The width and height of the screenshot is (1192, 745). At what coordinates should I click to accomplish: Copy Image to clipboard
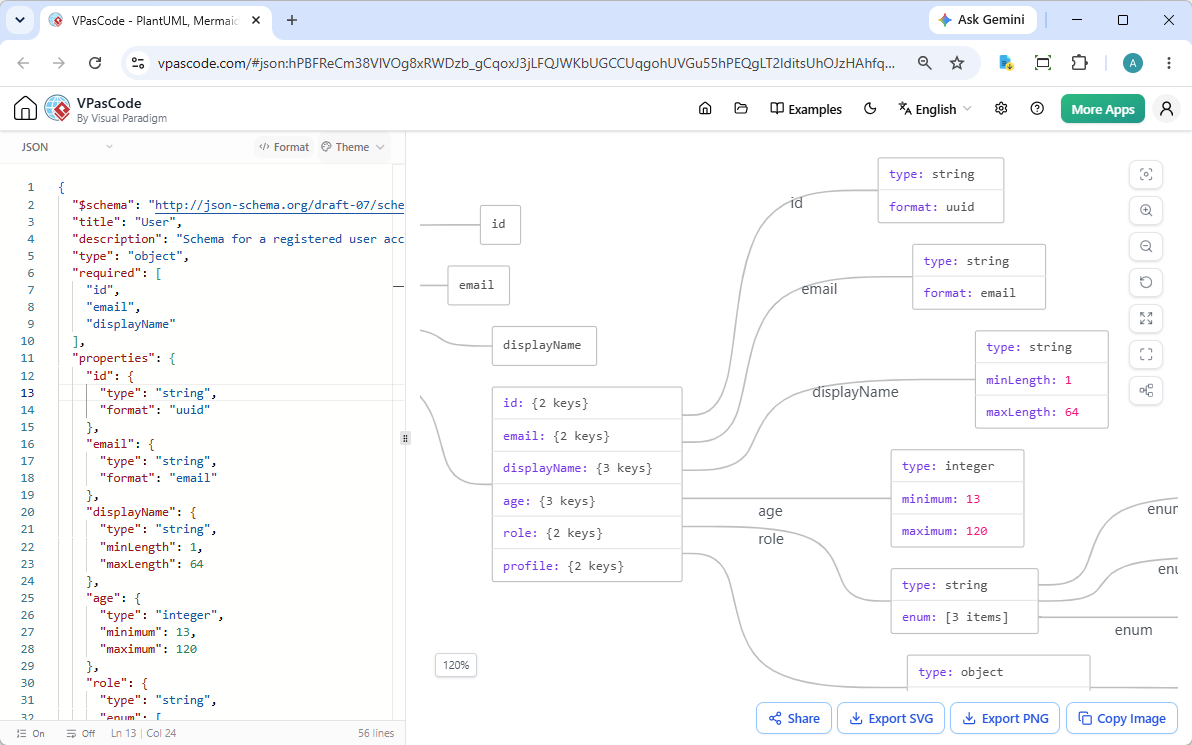[x=1122, y=718]
